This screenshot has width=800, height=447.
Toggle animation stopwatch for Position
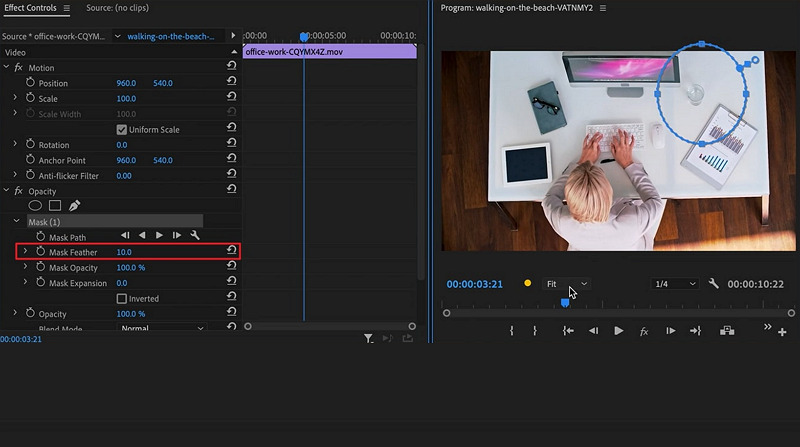click(x=30, y=82)
